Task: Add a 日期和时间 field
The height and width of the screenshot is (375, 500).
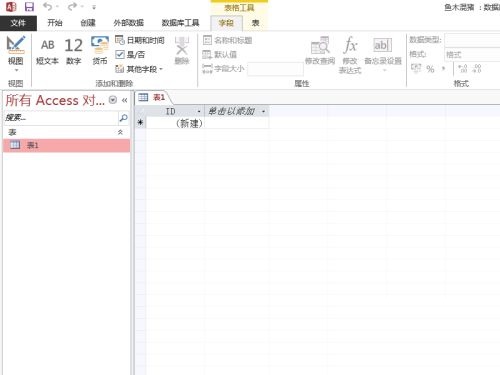Action: click(140, 40)
